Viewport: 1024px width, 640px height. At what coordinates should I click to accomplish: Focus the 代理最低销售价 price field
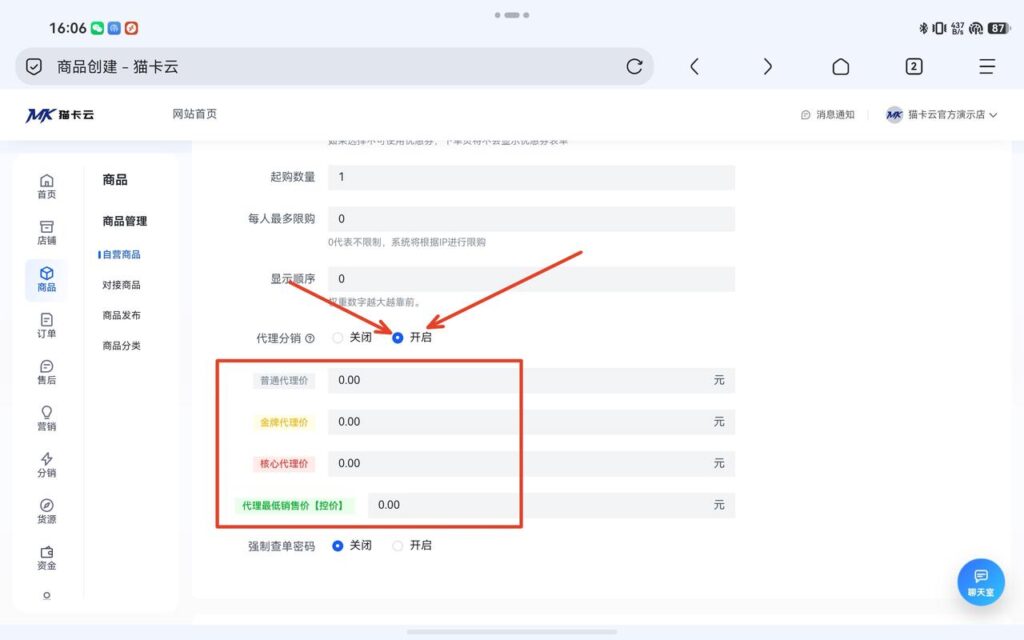(552, 505)
